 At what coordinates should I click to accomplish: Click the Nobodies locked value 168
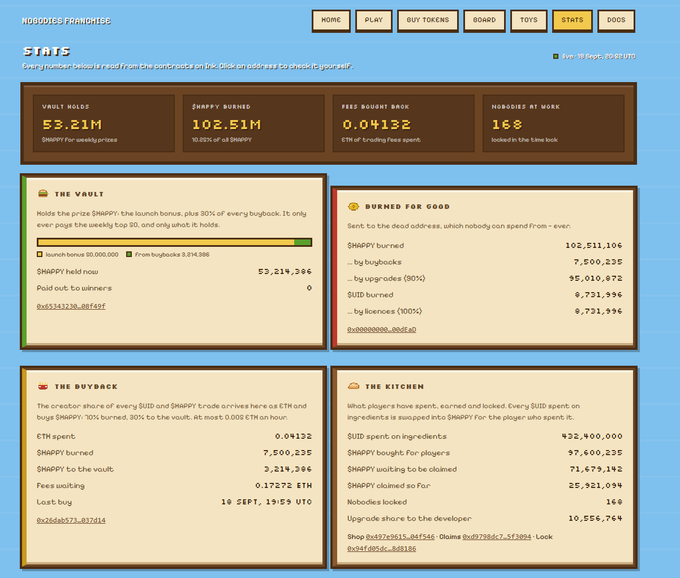[614, 502]
